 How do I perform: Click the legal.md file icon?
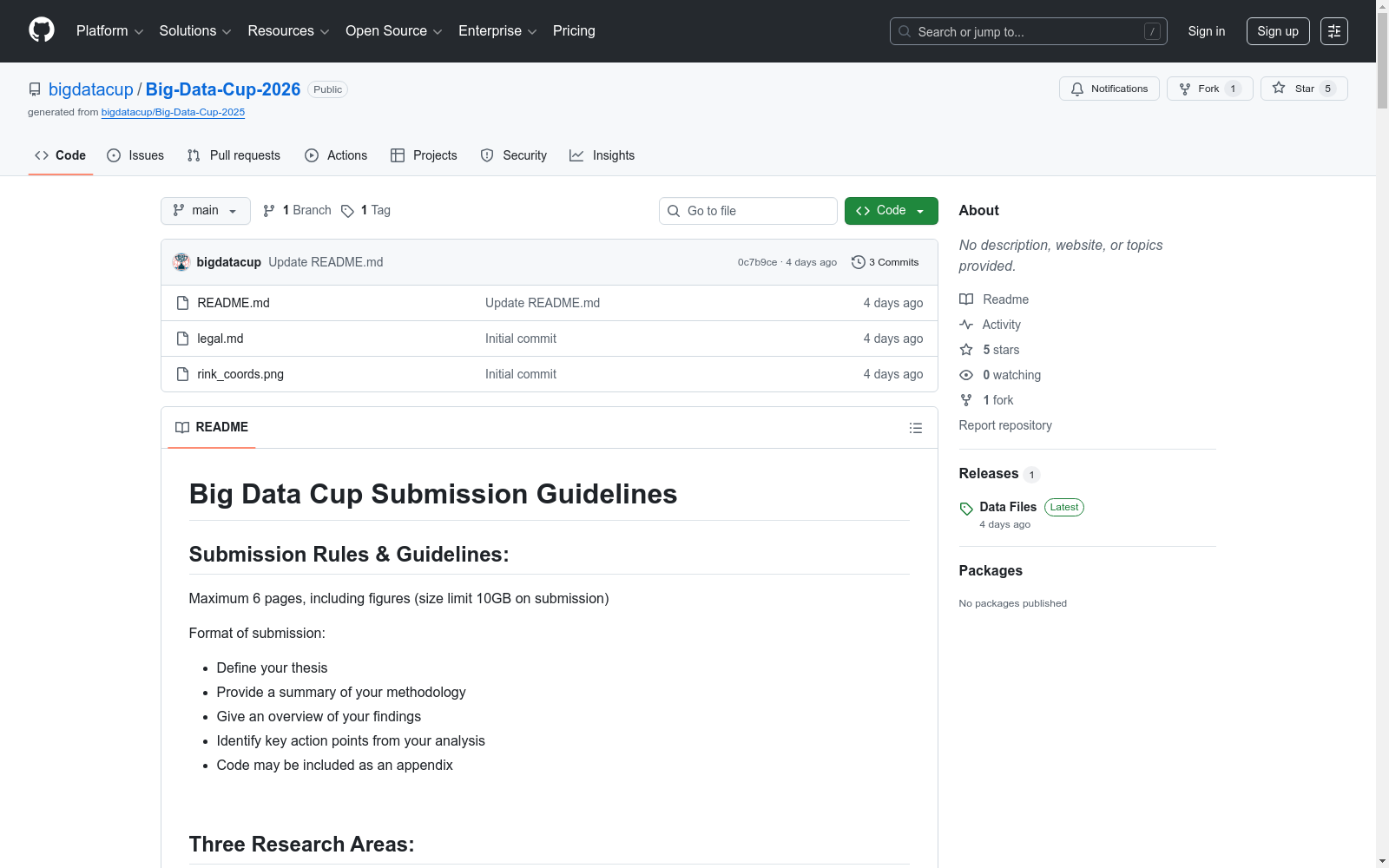click(x=182, y=339)
